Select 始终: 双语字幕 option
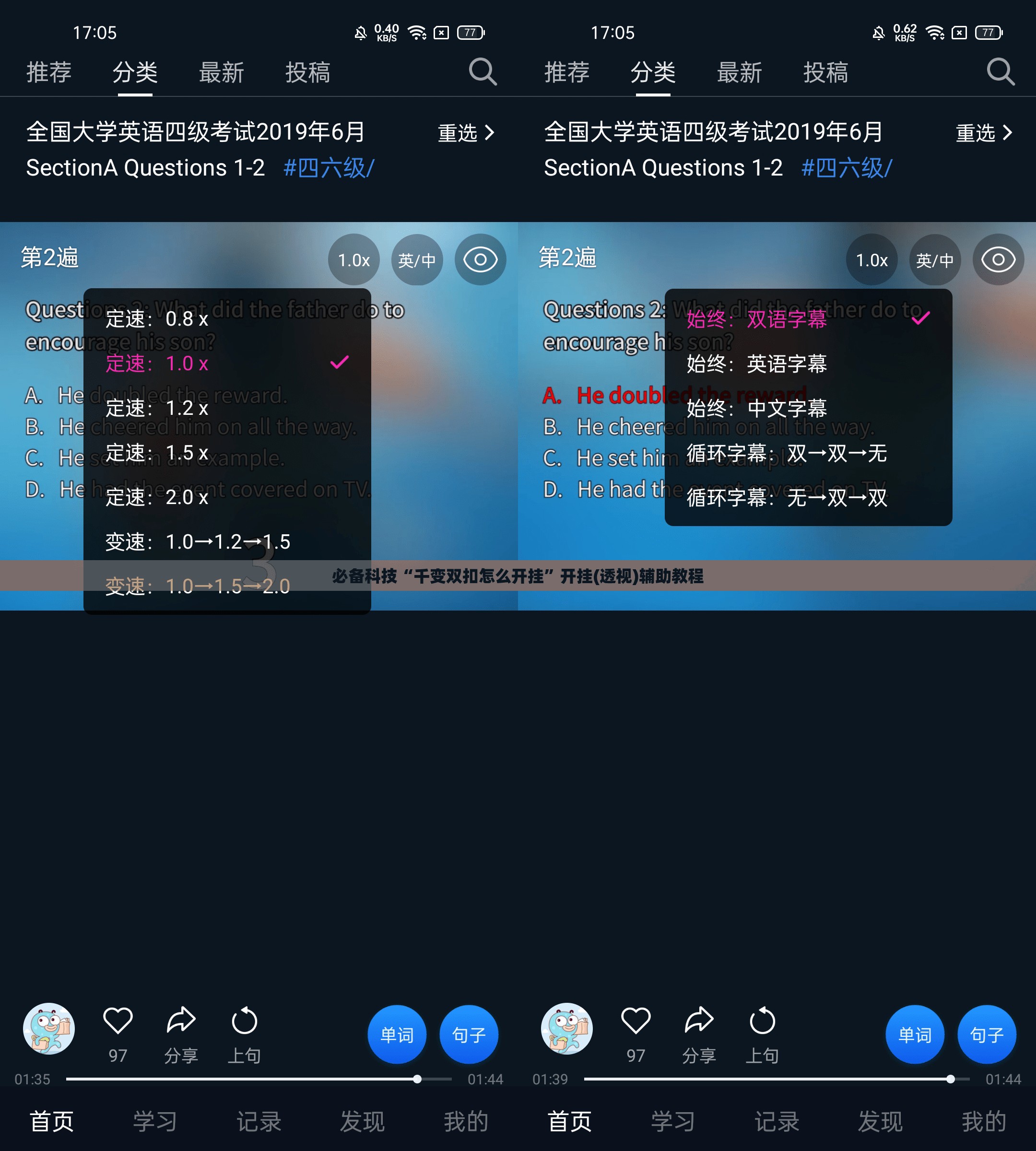The width and height of the screenshot is (1036, 1151). [808, 319]
